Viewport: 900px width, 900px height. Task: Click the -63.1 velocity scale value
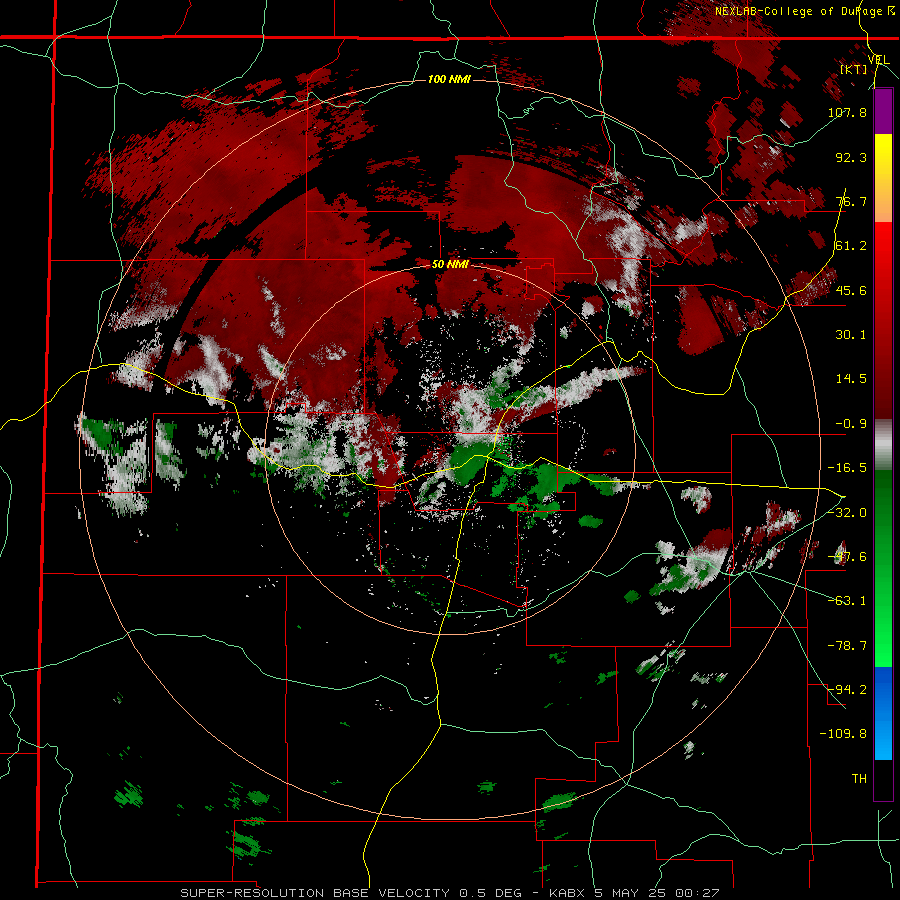pos(847,601)
